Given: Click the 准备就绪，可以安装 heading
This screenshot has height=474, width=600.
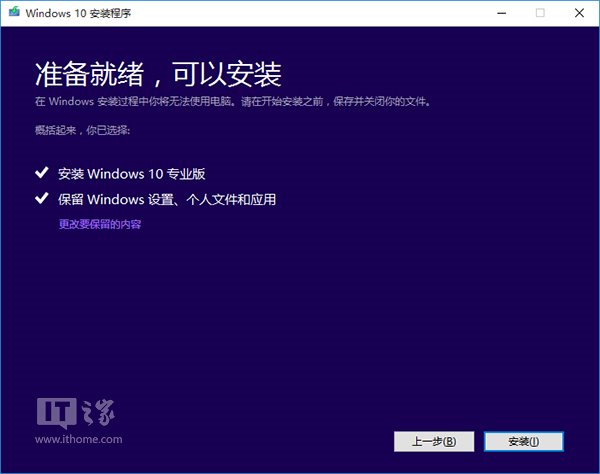Looking at the screenshot, I should point(158,75).
